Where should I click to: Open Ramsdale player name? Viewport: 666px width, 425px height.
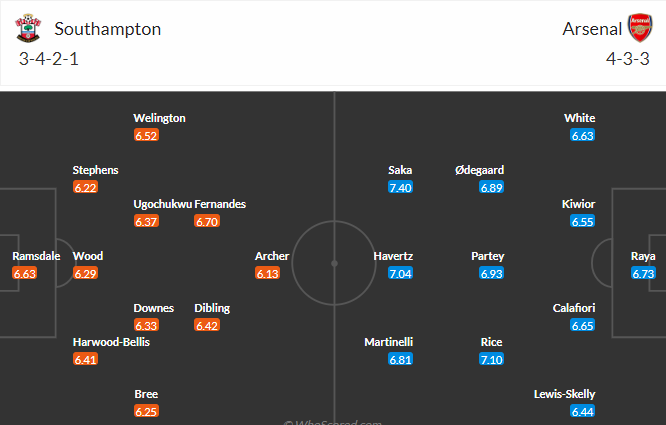(x=36, y=256)
